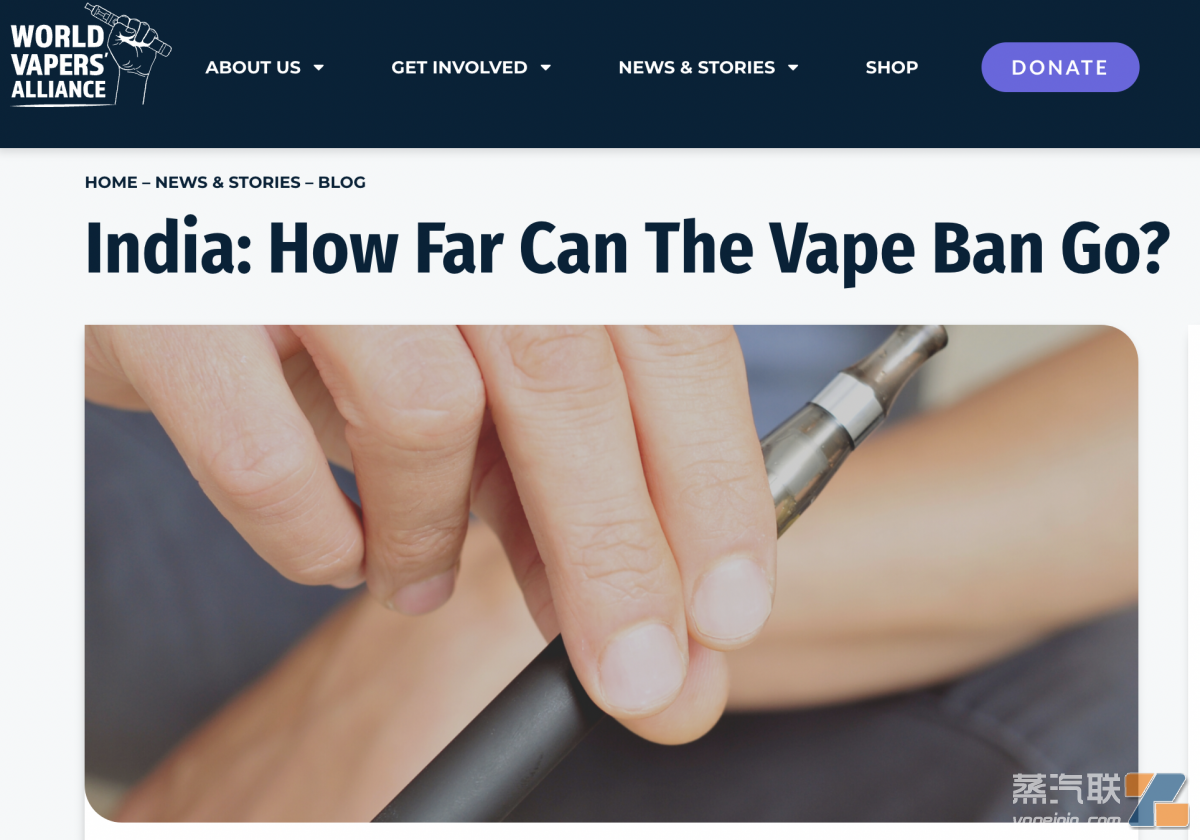Click the orange and blue watermark icon
The height and width of the screenshot is (840, 1200).
coord(1157,799)
